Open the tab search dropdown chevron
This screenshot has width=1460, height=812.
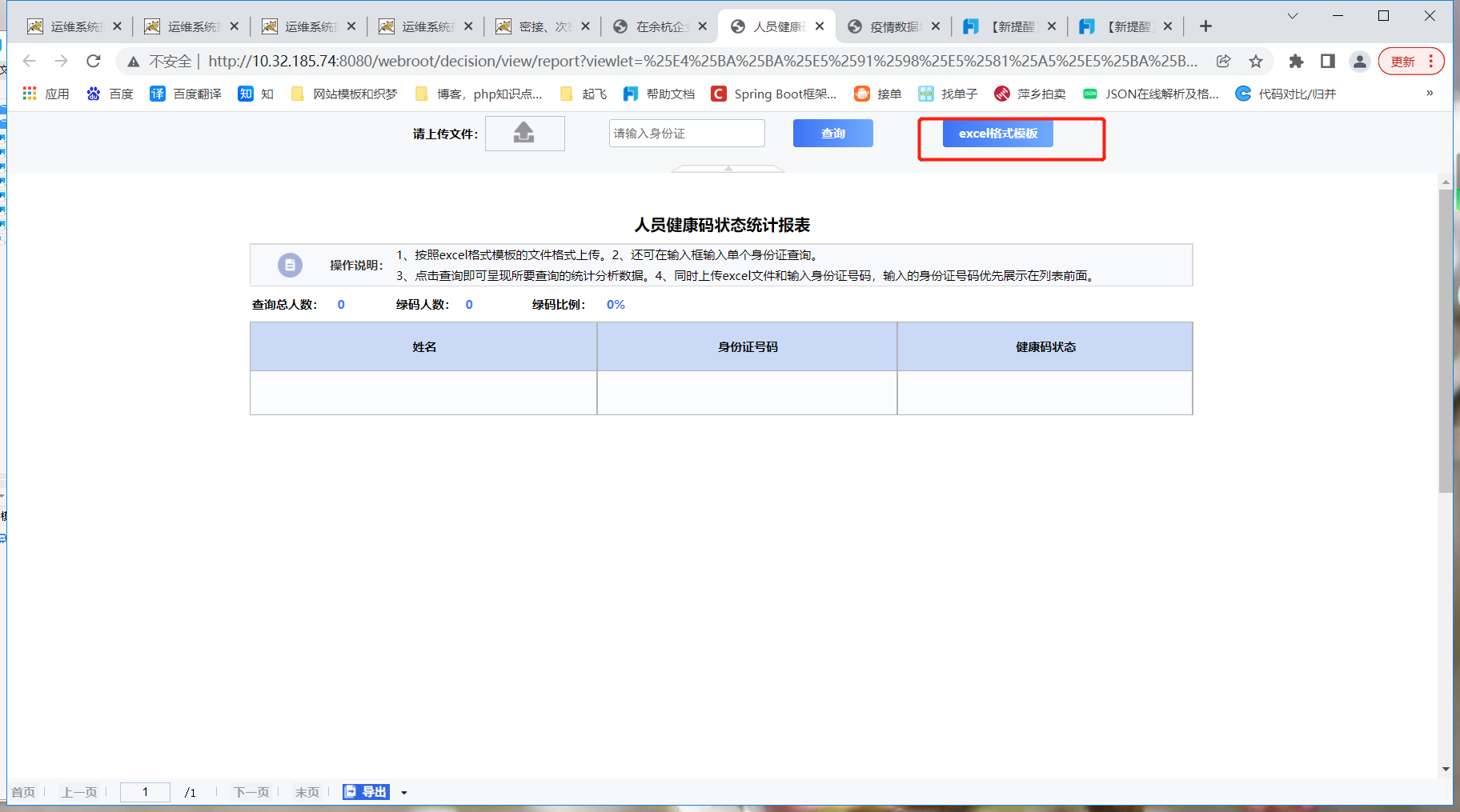[x=1293, y=16]
